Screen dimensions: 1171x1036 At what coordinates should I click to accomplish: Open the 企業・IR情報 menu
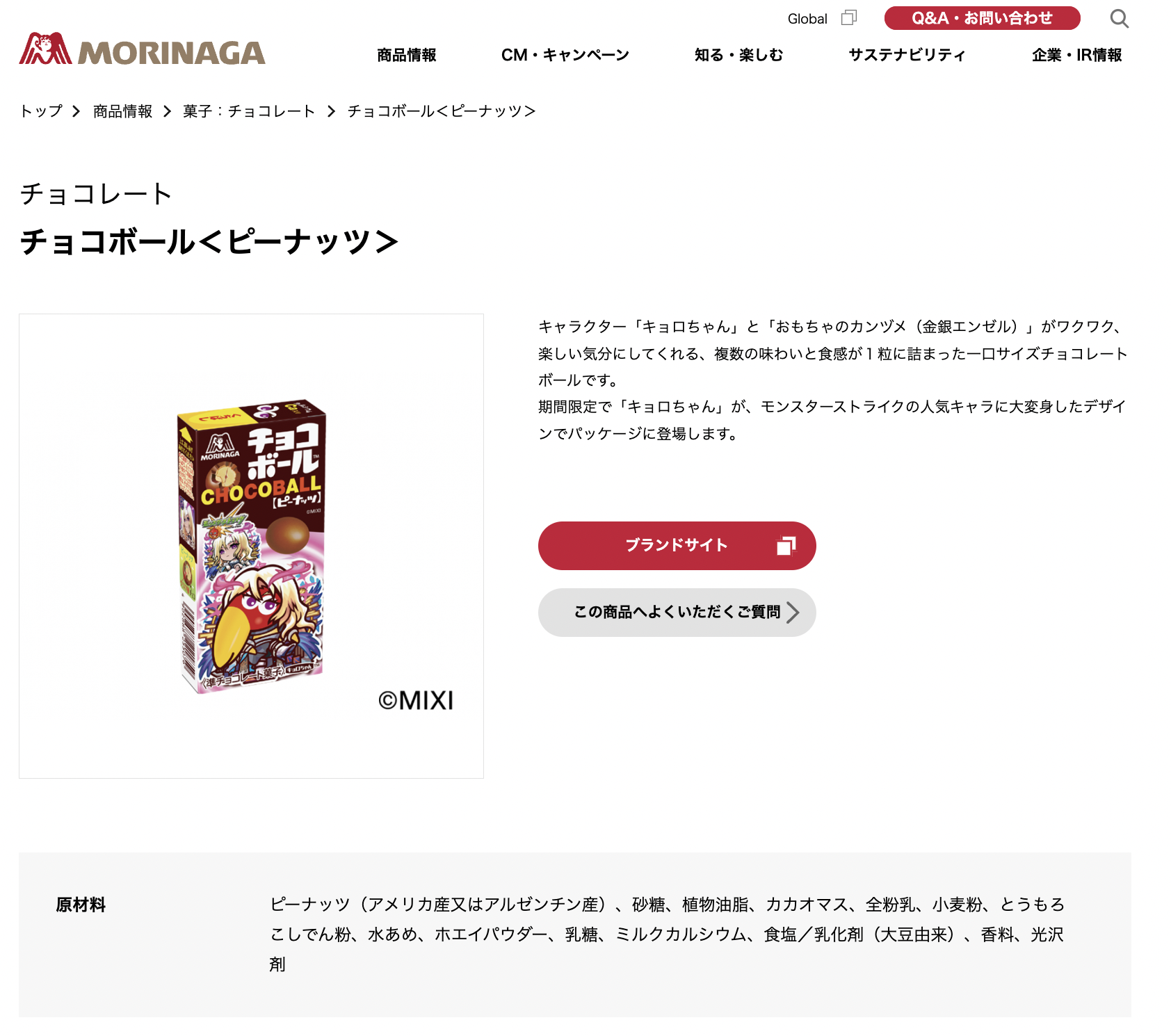pos(1076,55)
